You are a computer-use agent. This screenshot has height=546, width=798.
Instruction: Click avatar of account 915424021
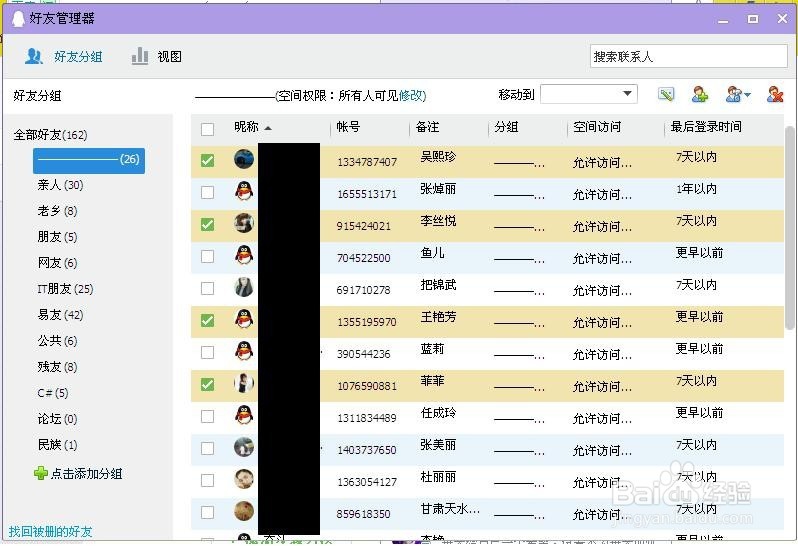tap(244, 223)
